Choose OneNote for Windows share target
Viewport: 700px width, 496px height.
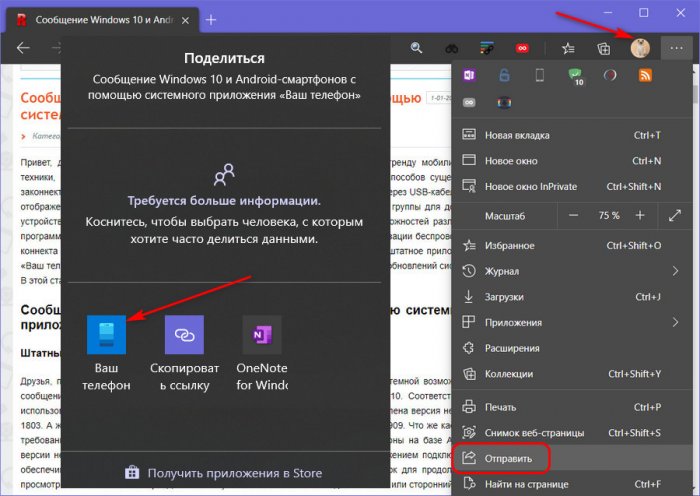pyautogui.click(x=261, y=336)
